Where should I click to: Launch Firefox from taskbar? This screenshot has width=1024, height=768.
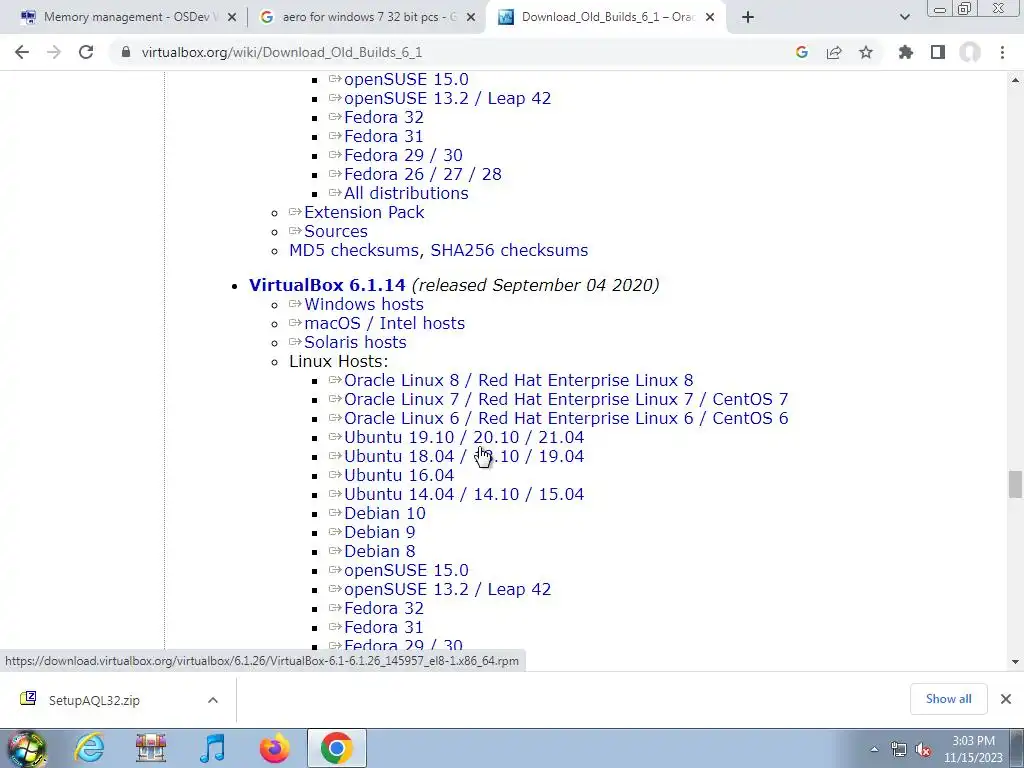click(x=274, y=748)
